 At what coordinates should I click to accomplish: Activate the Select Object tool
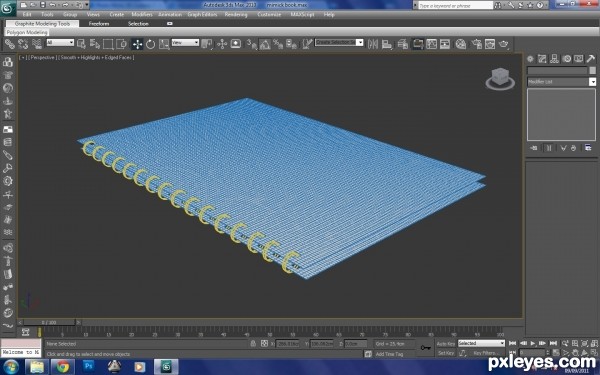(81, 44)
